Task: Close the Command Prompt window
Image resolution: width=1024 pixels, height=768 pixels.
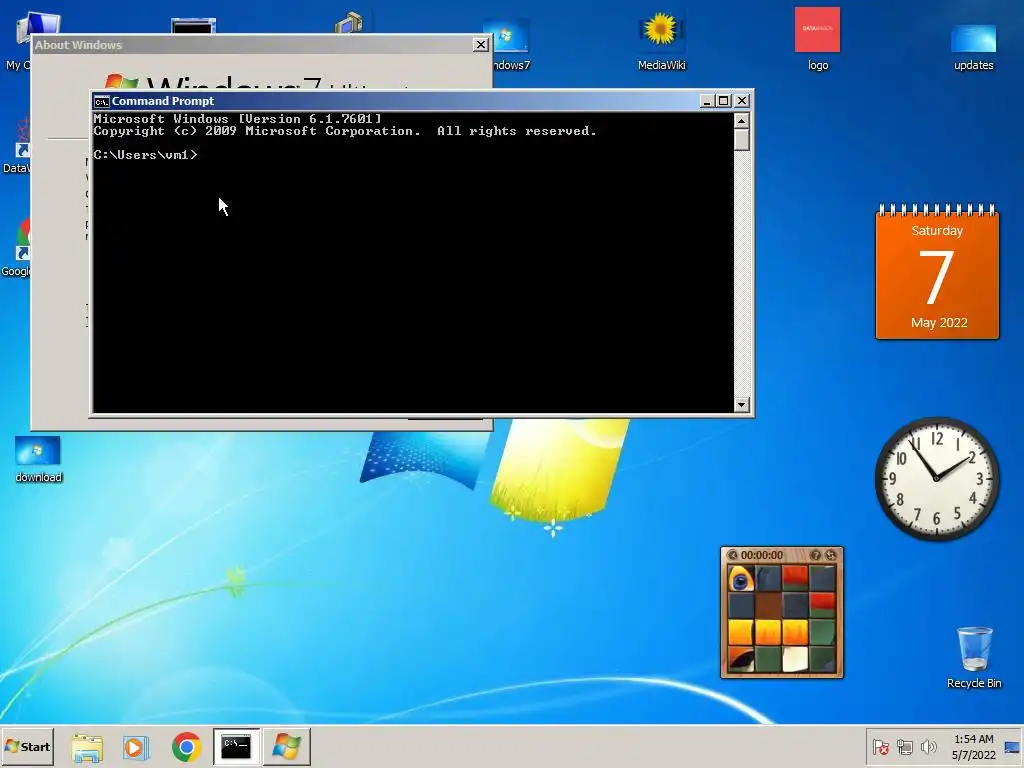Action: (x=742, y=101)
